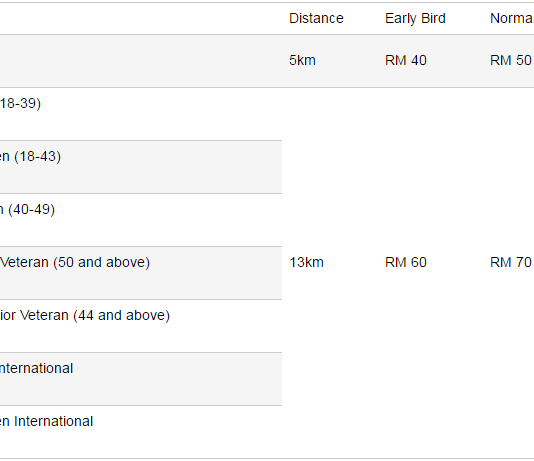The height and width of the screenshot is (461, 534).
Task: Click the blank header cell before Distance
Action: [141, 18]
